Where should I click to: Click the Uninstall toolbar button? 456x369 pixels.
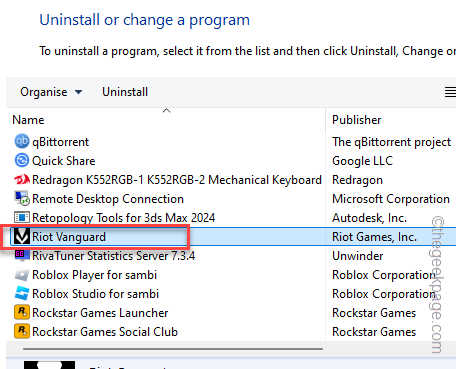point(125,92)
